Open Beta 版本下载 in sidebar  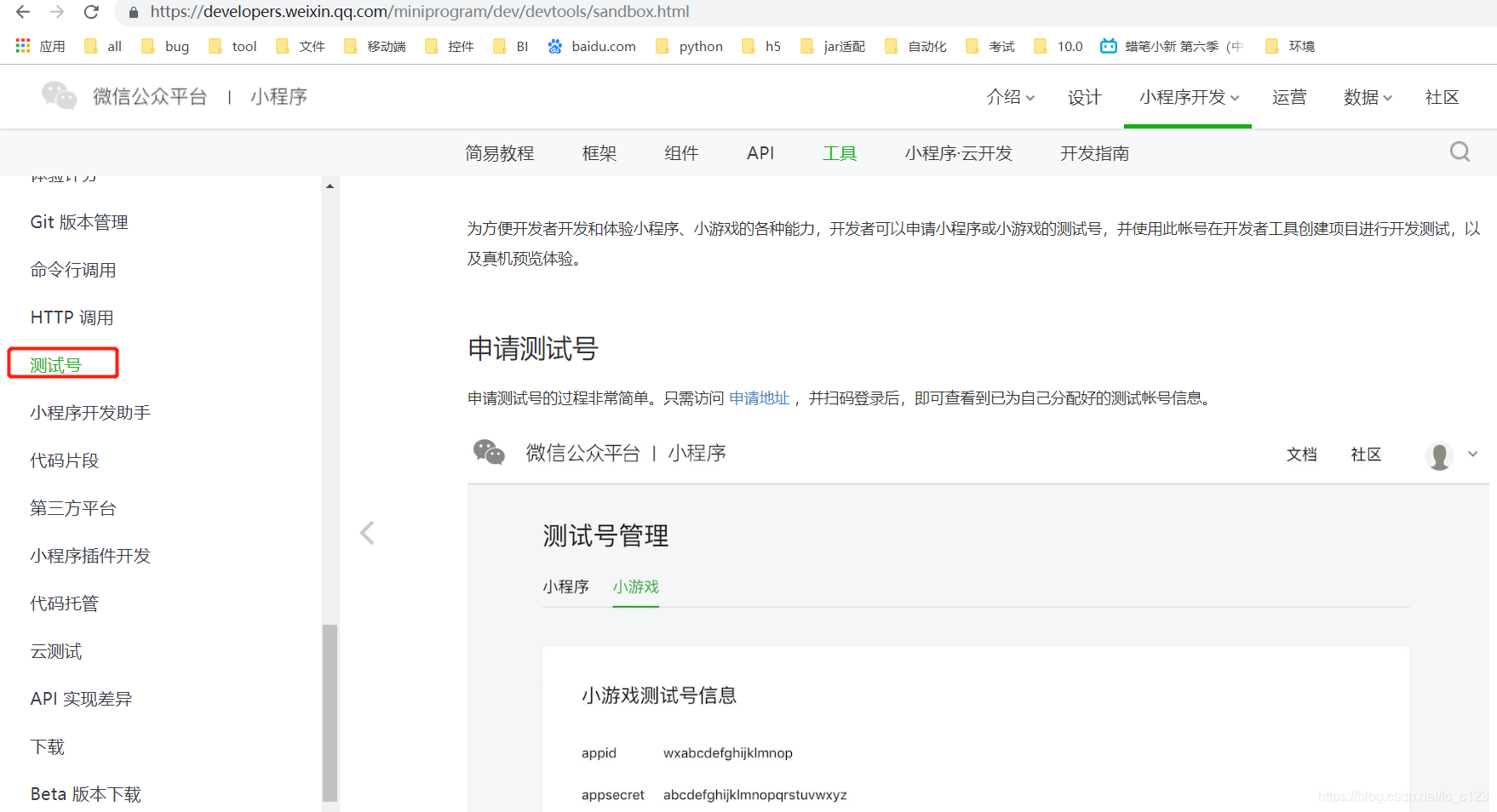(x=86, y=794)
